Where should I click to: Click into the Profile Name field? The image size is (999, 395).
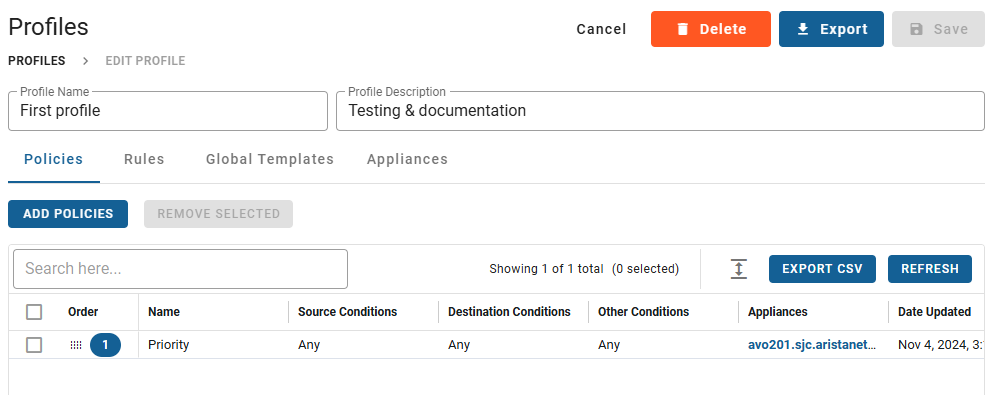click(x=168, y=111)
